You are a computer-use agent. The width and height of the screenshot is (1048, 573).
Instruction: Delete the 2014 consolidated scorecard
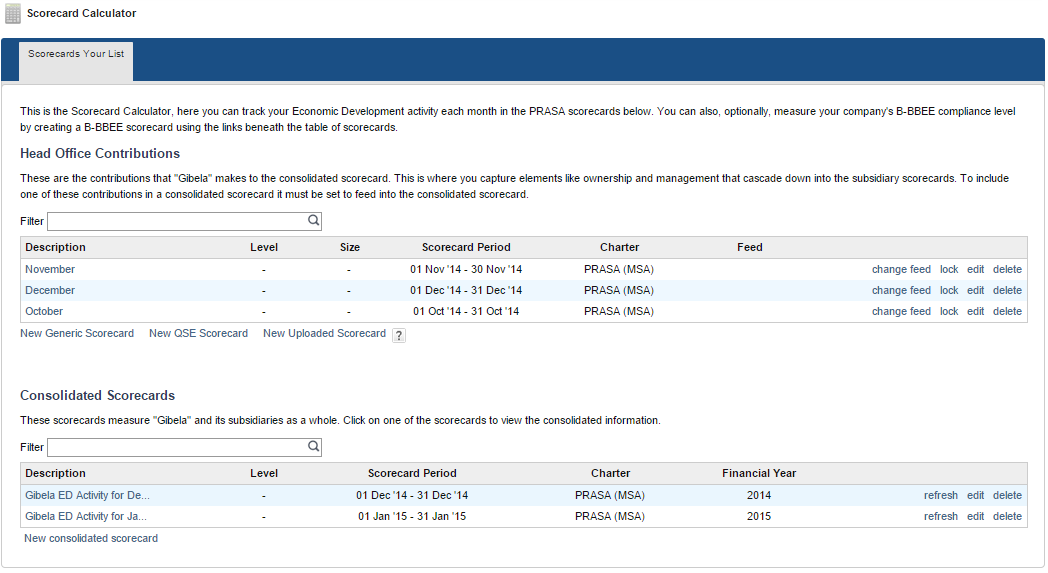tap(1007, 495)
